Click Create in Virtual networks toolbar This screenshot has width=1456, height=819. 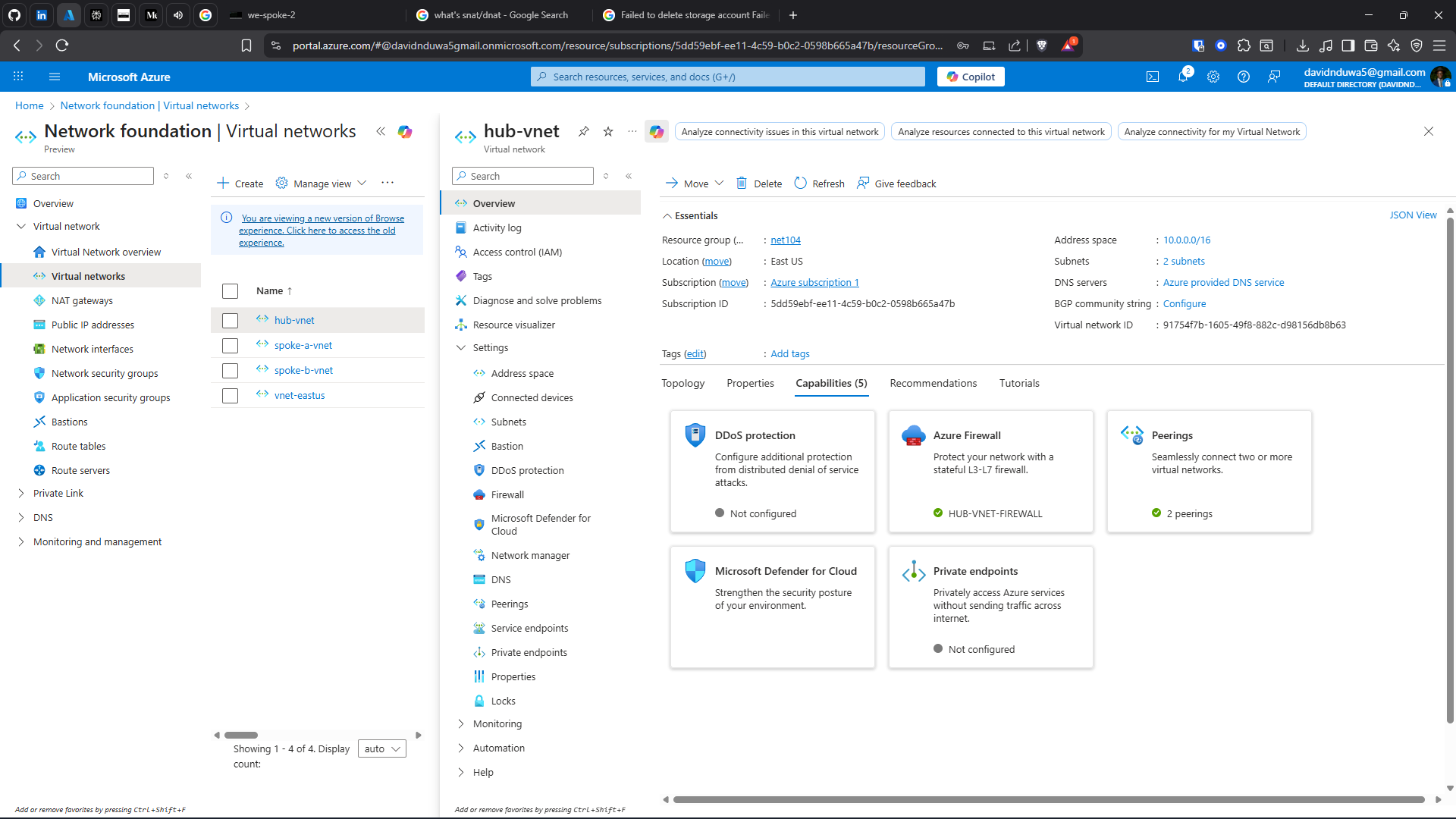(240, 184)
